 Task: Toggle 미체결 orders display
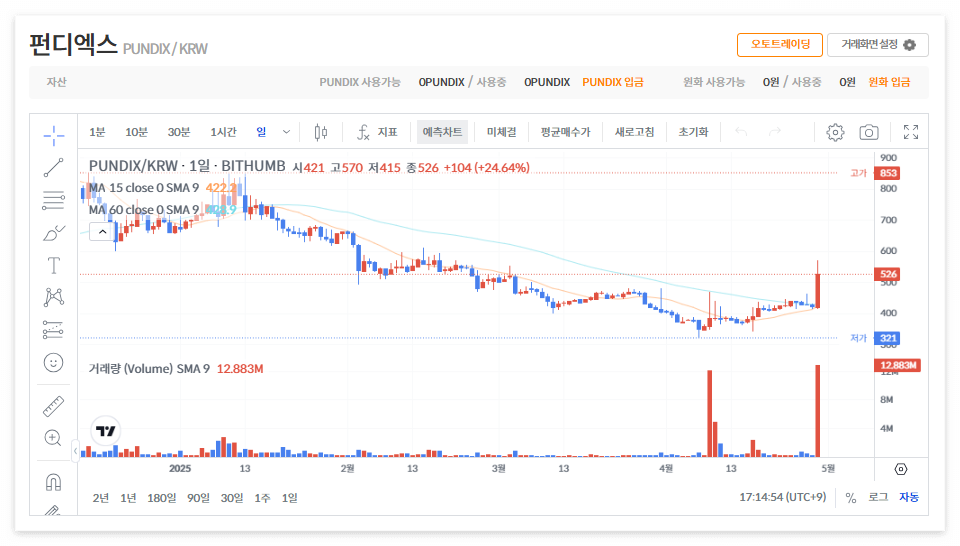pyautogui.click(x=501, y=132)
